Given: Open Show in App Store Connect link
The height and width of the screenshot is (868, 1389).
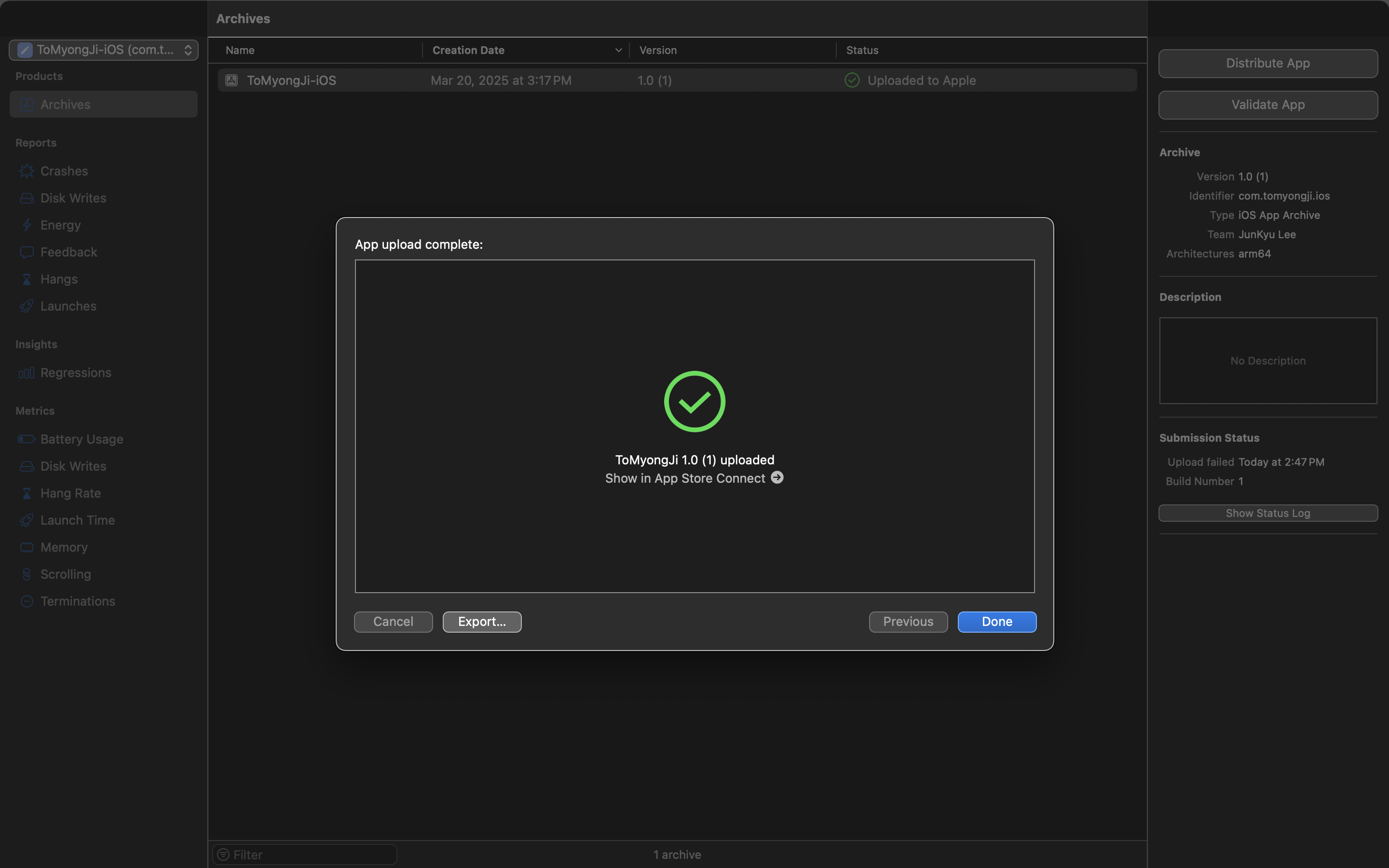Looking at the screenshot, I should pyautogui.click(x=685, y=478).
